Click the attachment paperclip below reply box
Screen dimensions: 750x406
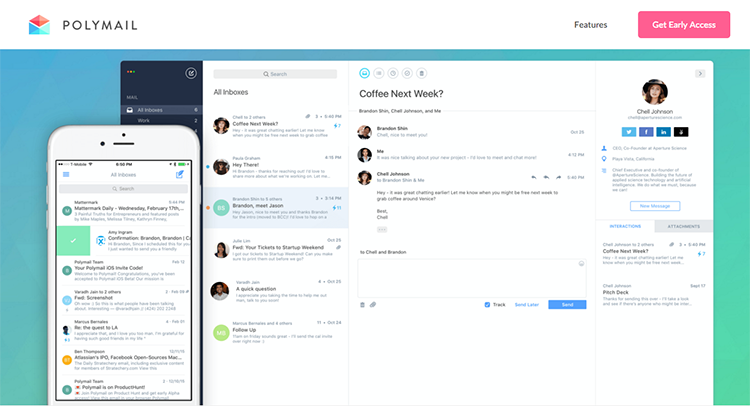[x=373, y=304]
